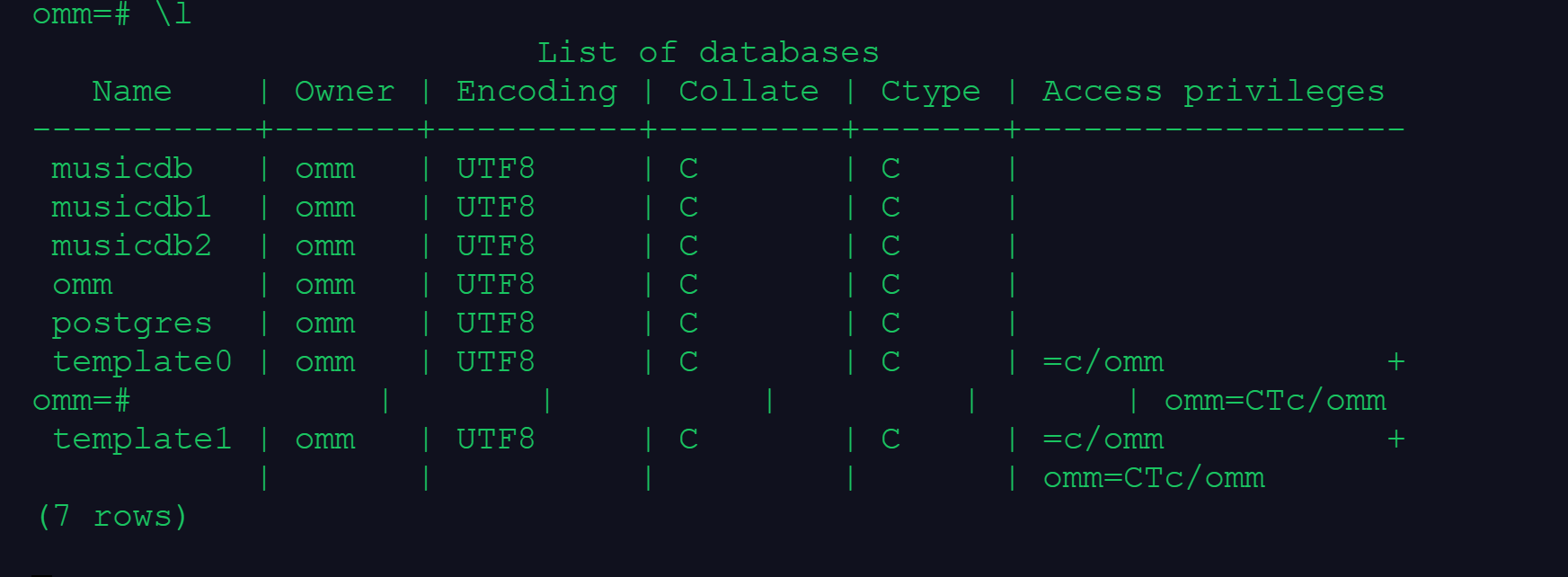Click =c/omm privilege in template0 row
This screenshot has height=577, width=1568.
click(1103, 362)
